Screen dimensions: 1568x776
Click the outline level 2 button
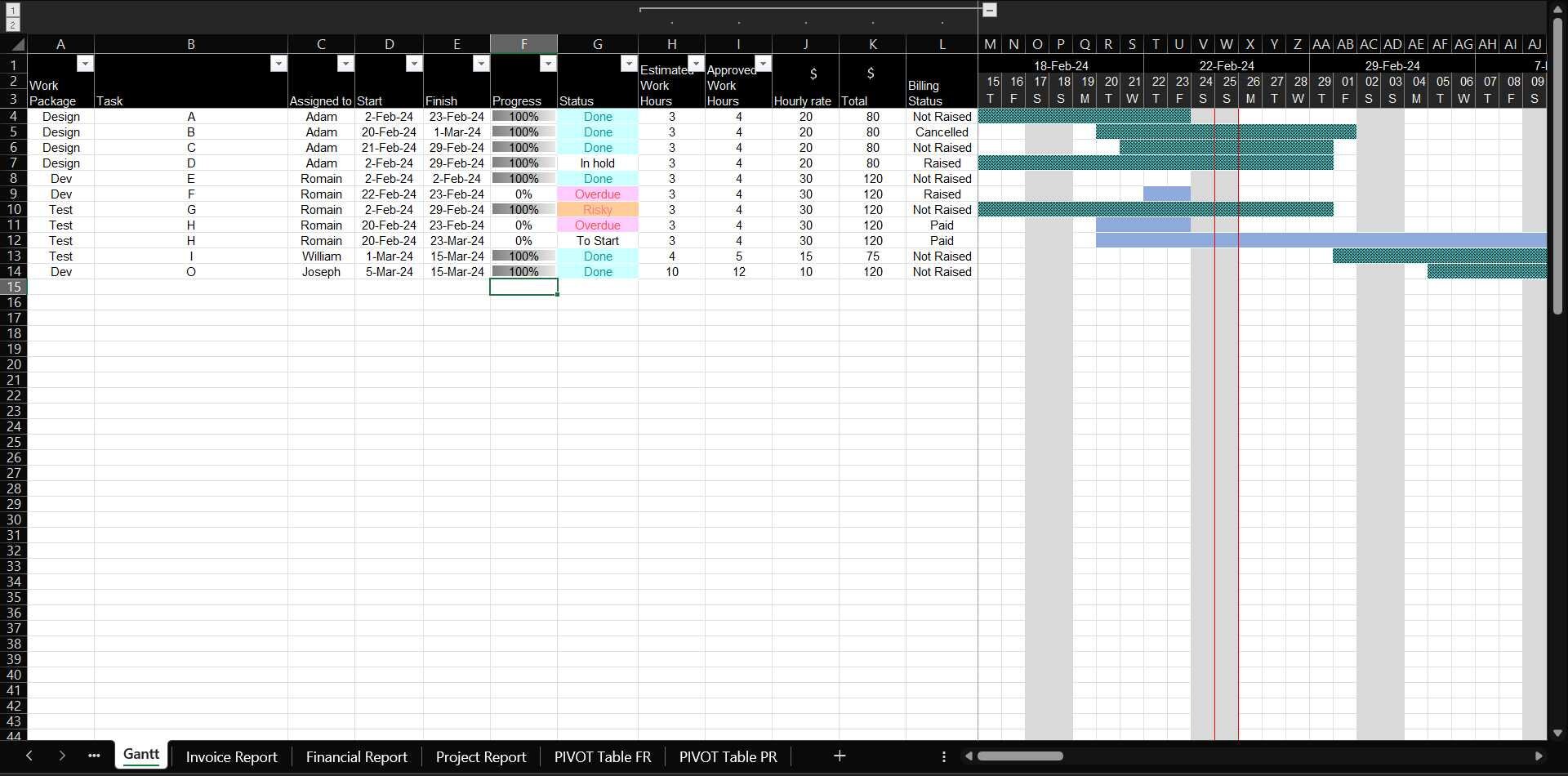click(x=13, y=24)
